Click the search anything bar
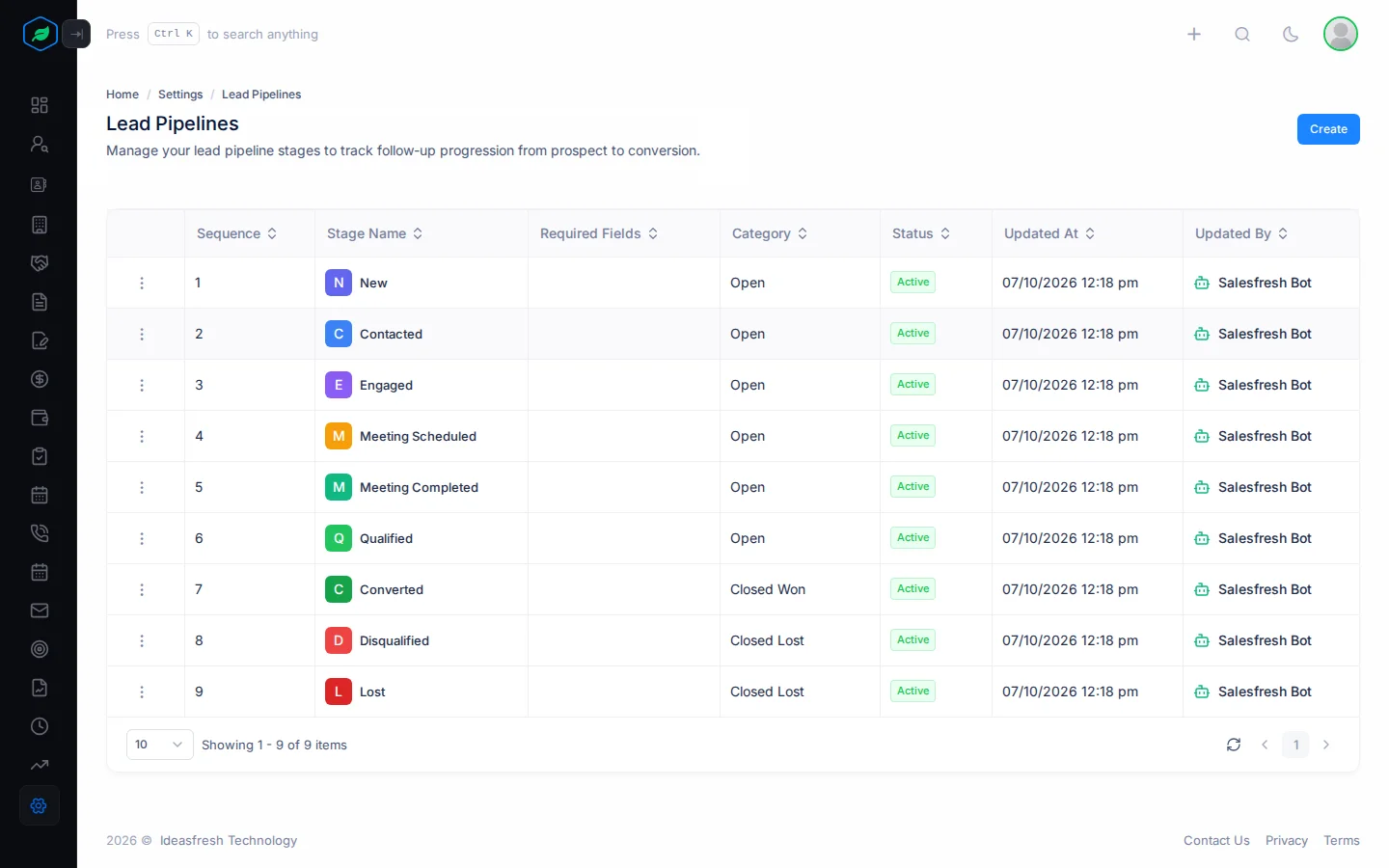The width and height of the screenshot is (1389, 868). pyautogui.click(x=212, y=34)
